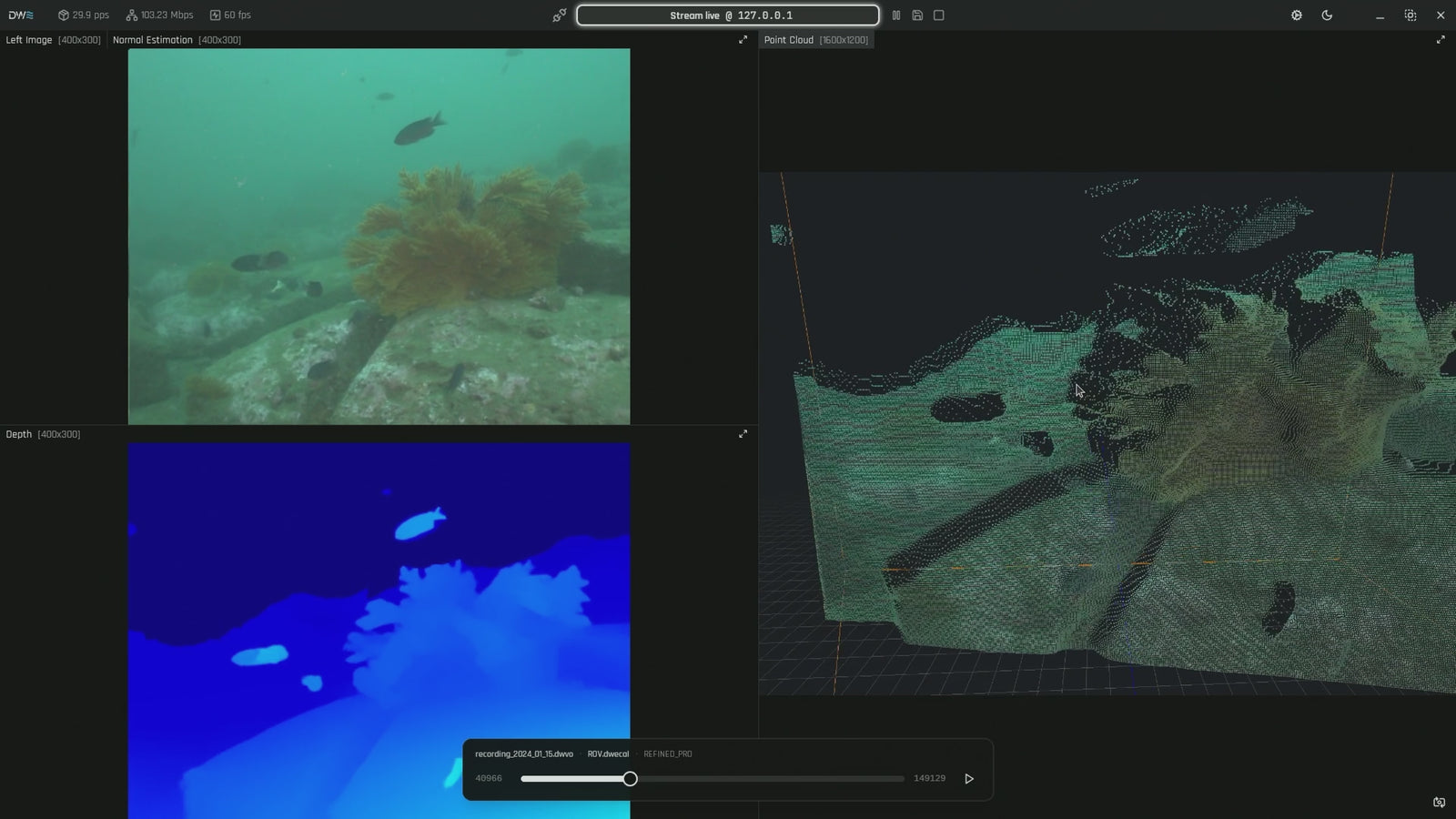1456x819 pixels.
Task: Click the playback timeline slider handle
Action: pos(630,779)
